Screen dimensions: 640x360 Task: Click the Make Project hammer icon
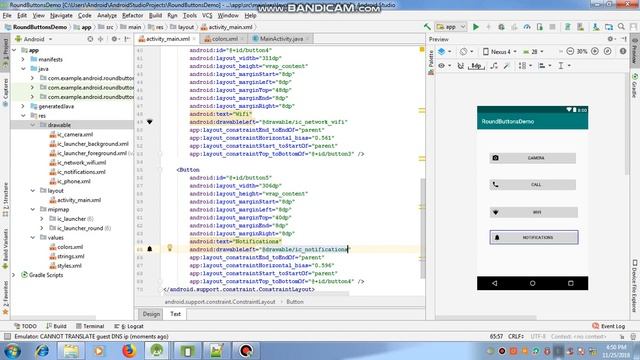click(427, 27)
